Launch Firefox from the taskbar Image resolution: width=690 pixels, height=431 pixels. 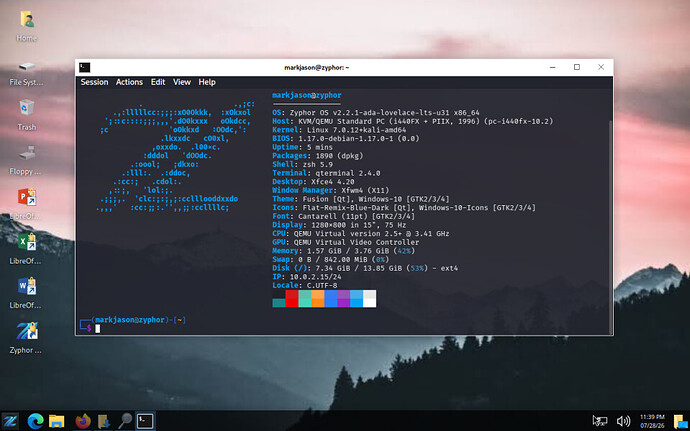coord(83,421)
